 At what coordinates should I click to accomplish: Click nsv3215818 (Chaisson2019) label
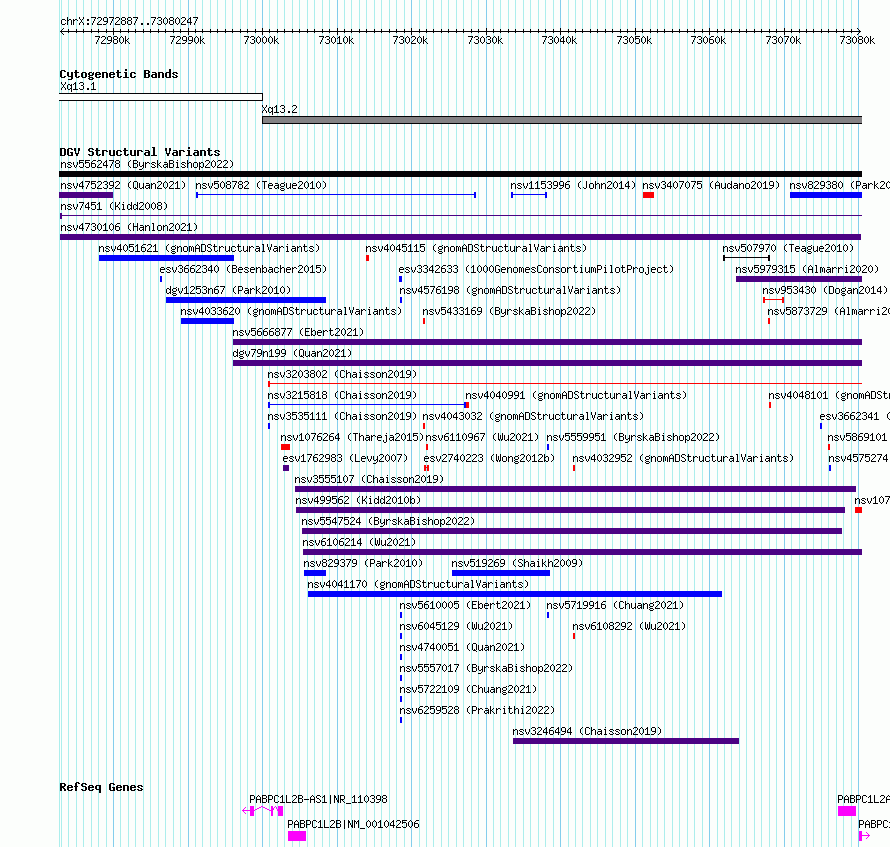click(x=342, y=396)
